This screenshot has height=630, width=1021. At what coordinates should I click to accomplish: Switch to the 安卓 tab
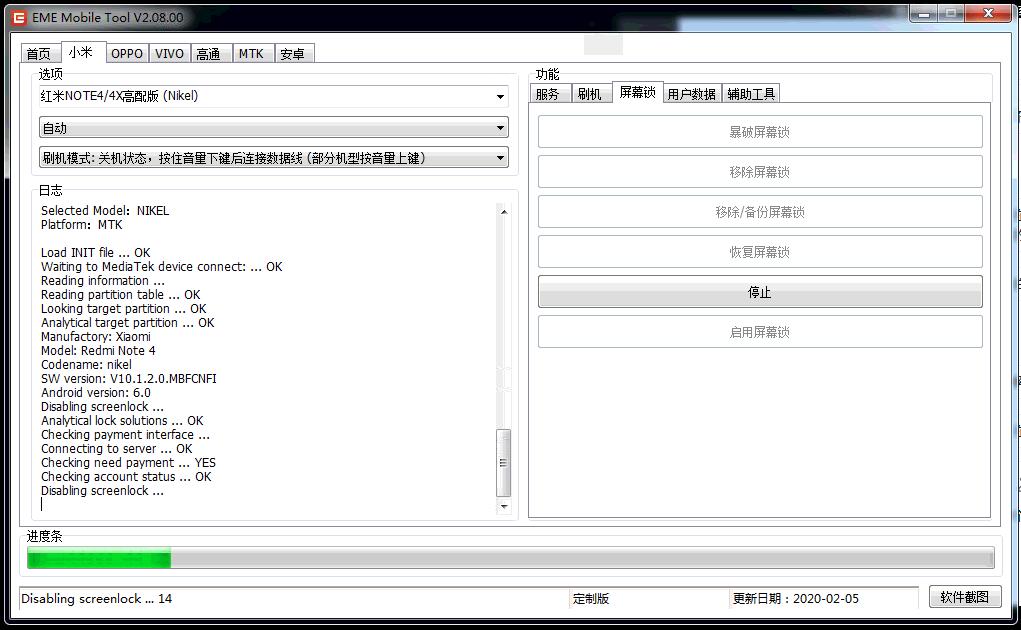[294, 53]
